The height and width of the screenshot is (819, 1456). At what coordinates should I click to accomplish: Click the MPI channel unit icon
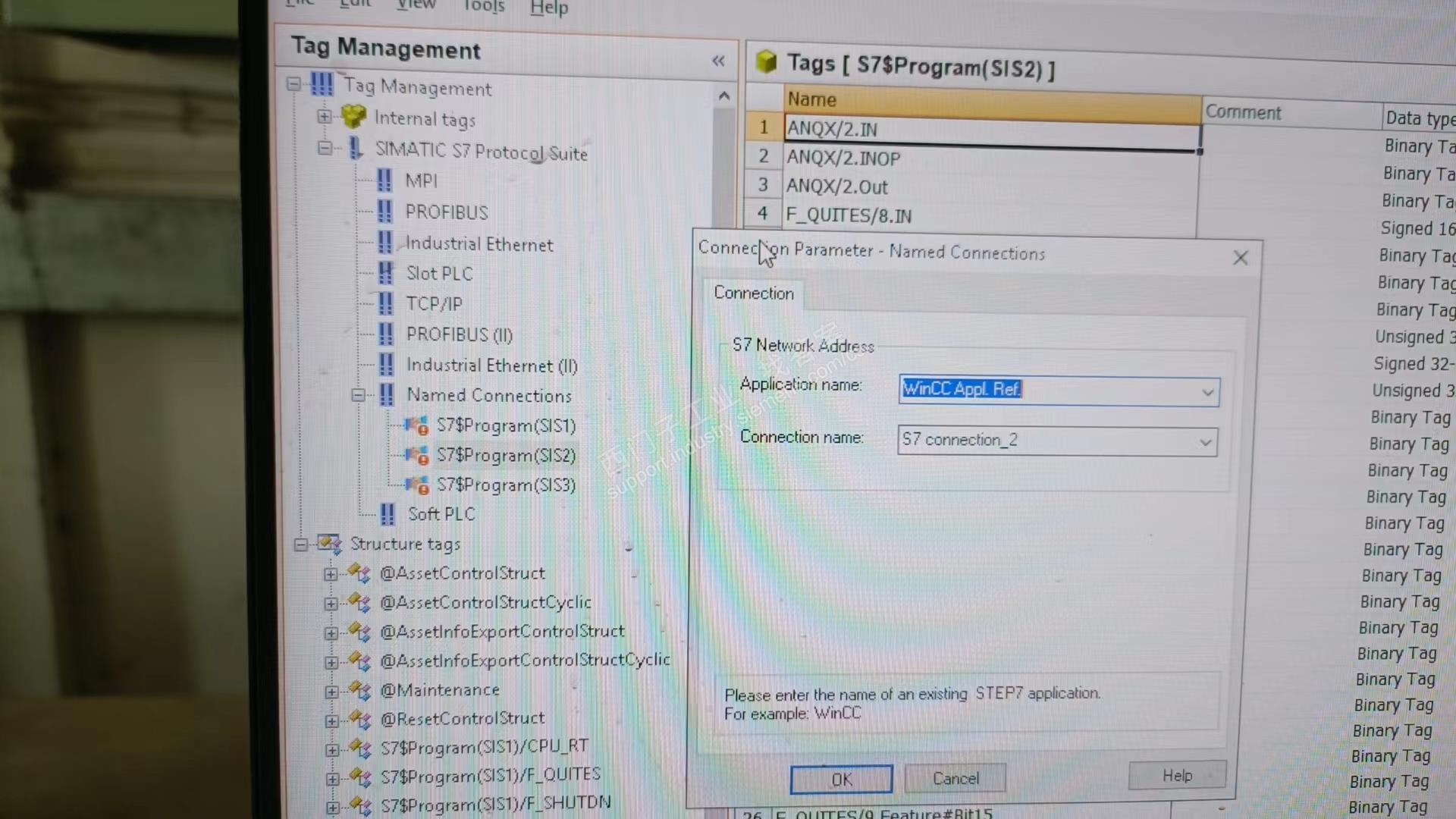click(384, 180)
